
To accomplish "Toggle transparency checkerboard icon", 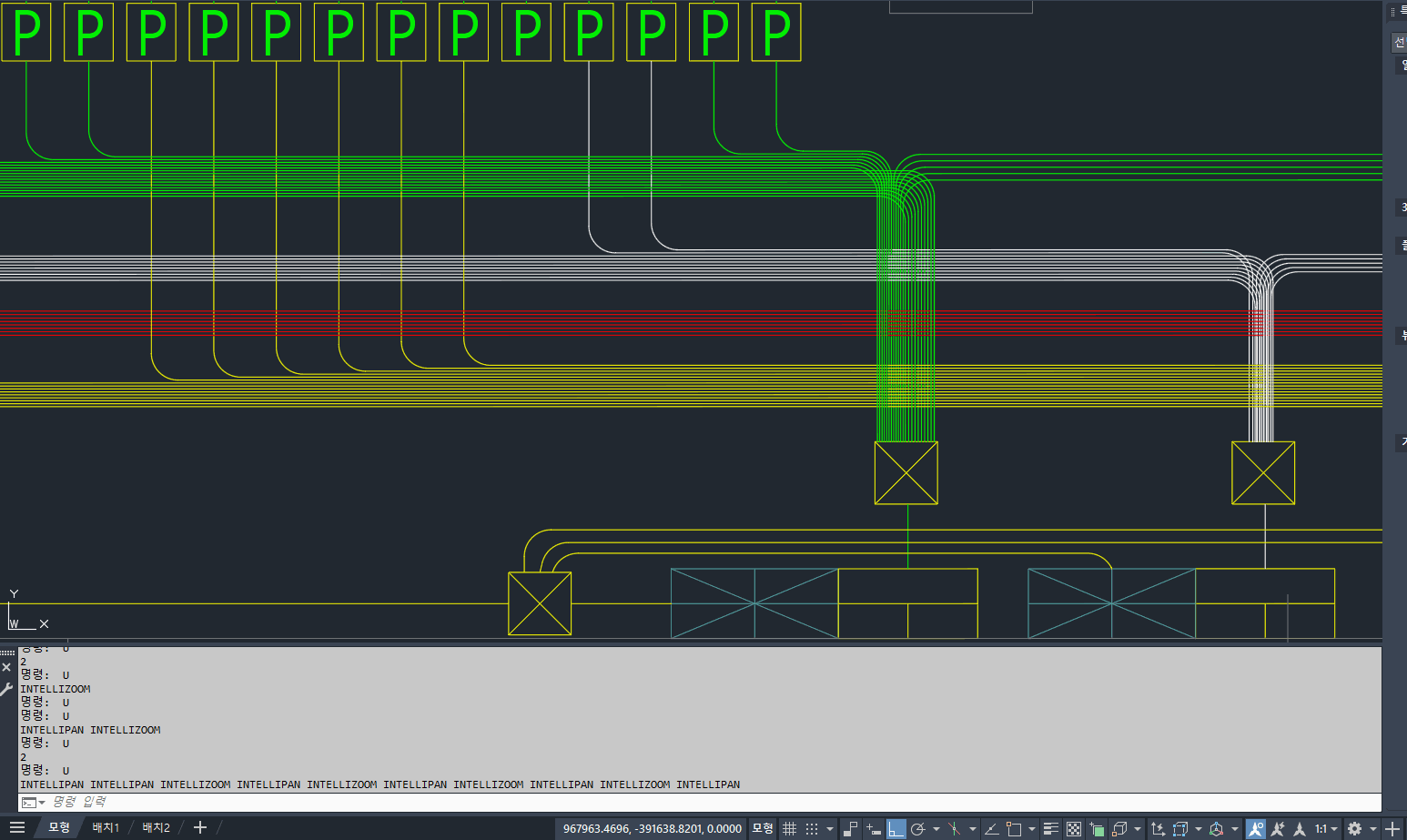I will tap(1074, 828).
